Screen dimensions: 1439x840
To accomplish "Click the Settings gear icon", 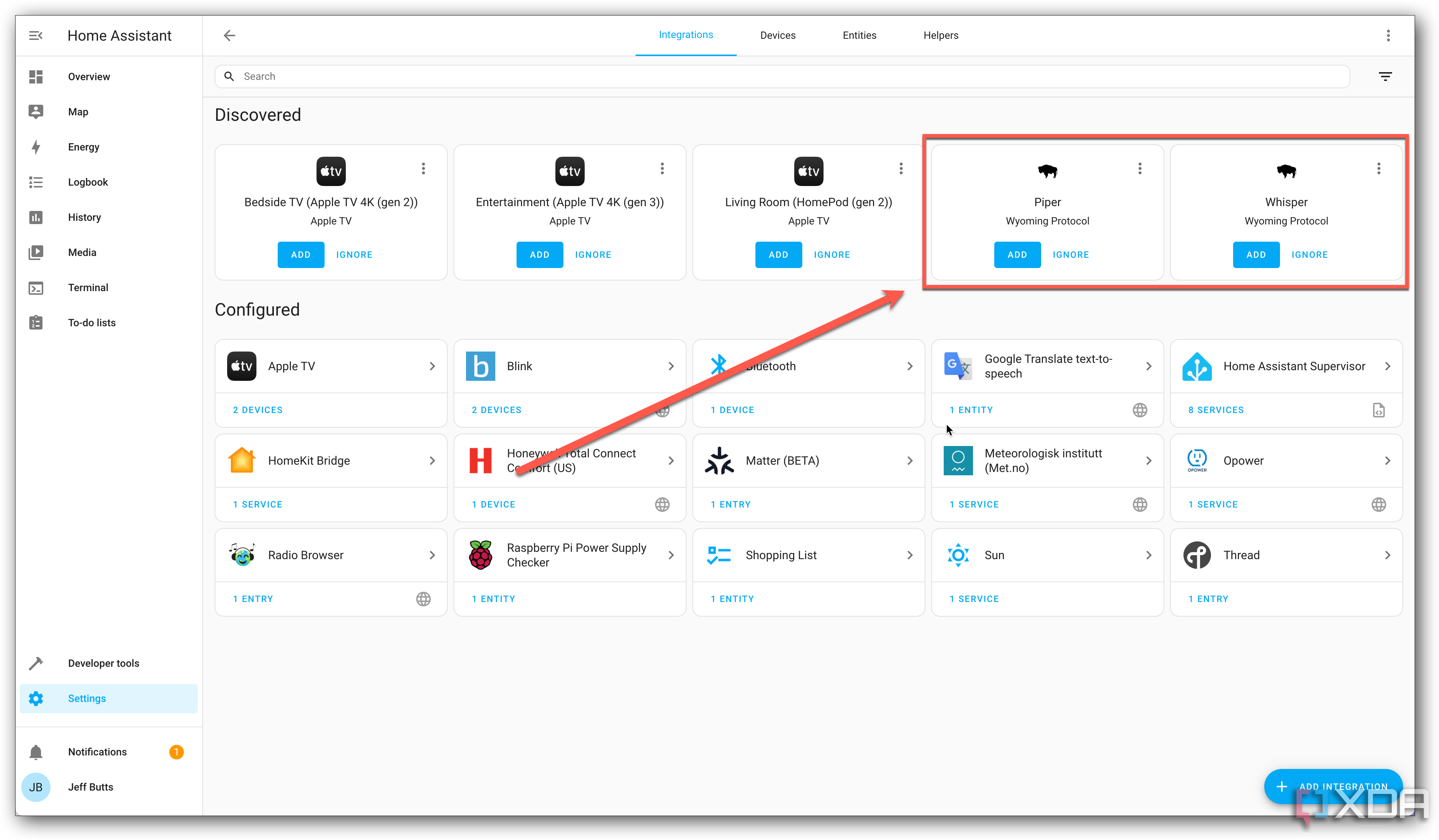I will [x=36, y=699].
